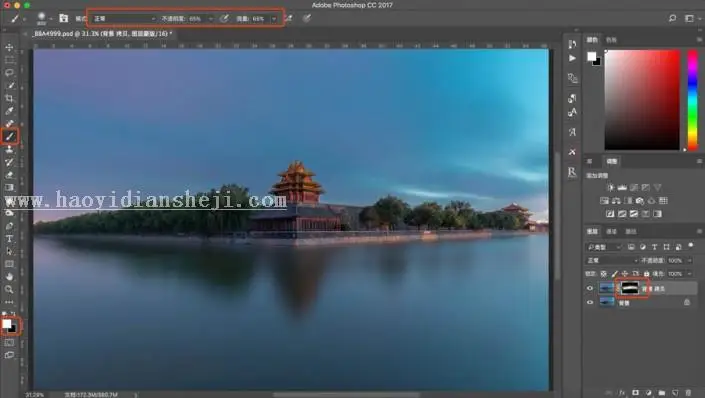Pick a hue on the rainbow slider
Viewport: 705px width, 398px height.
(x=693, y=100)
